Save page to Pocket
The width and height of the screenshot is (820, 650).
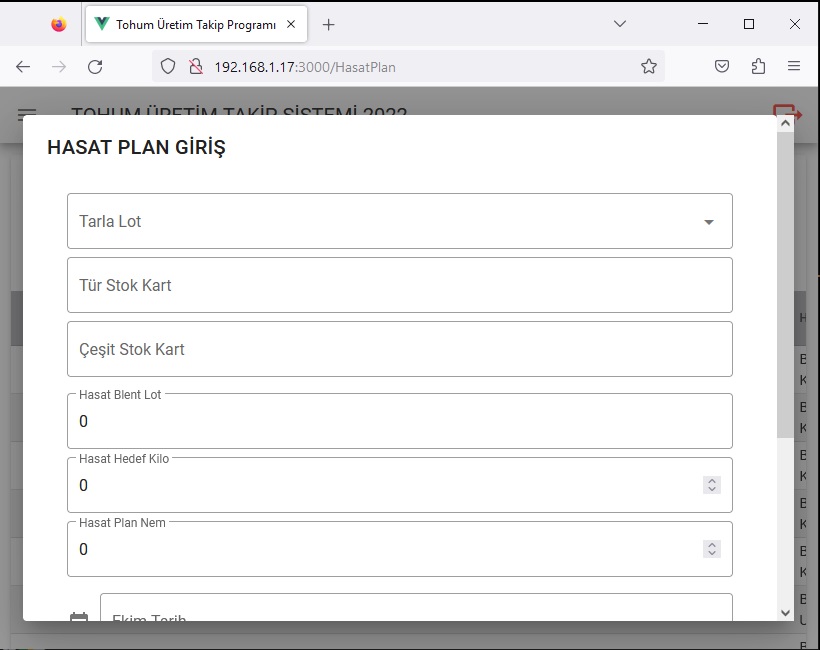tap(722, 66)
